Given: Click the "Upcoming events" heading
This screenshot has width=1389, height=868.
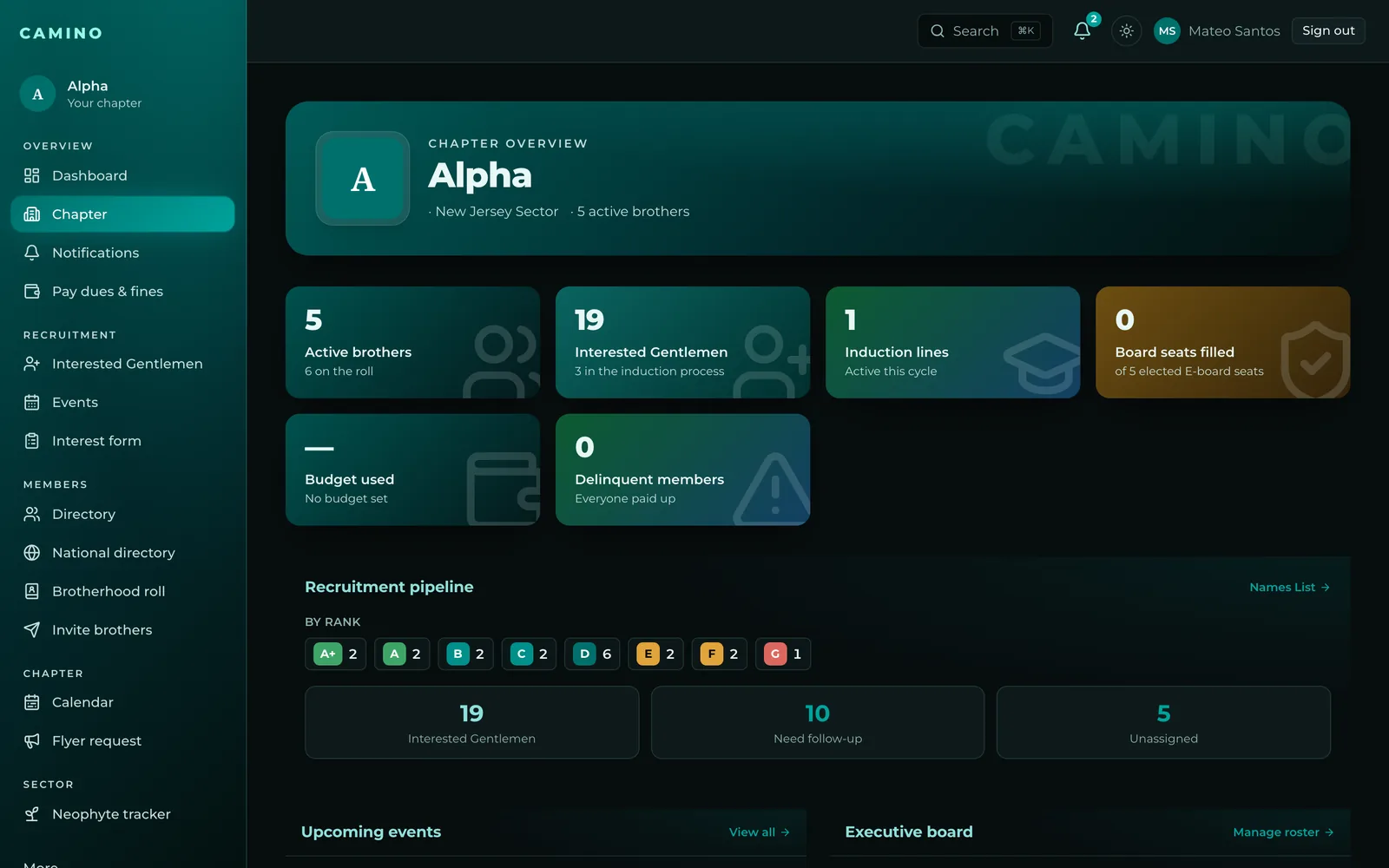Looking at the screenshot, I should [371, 832].
